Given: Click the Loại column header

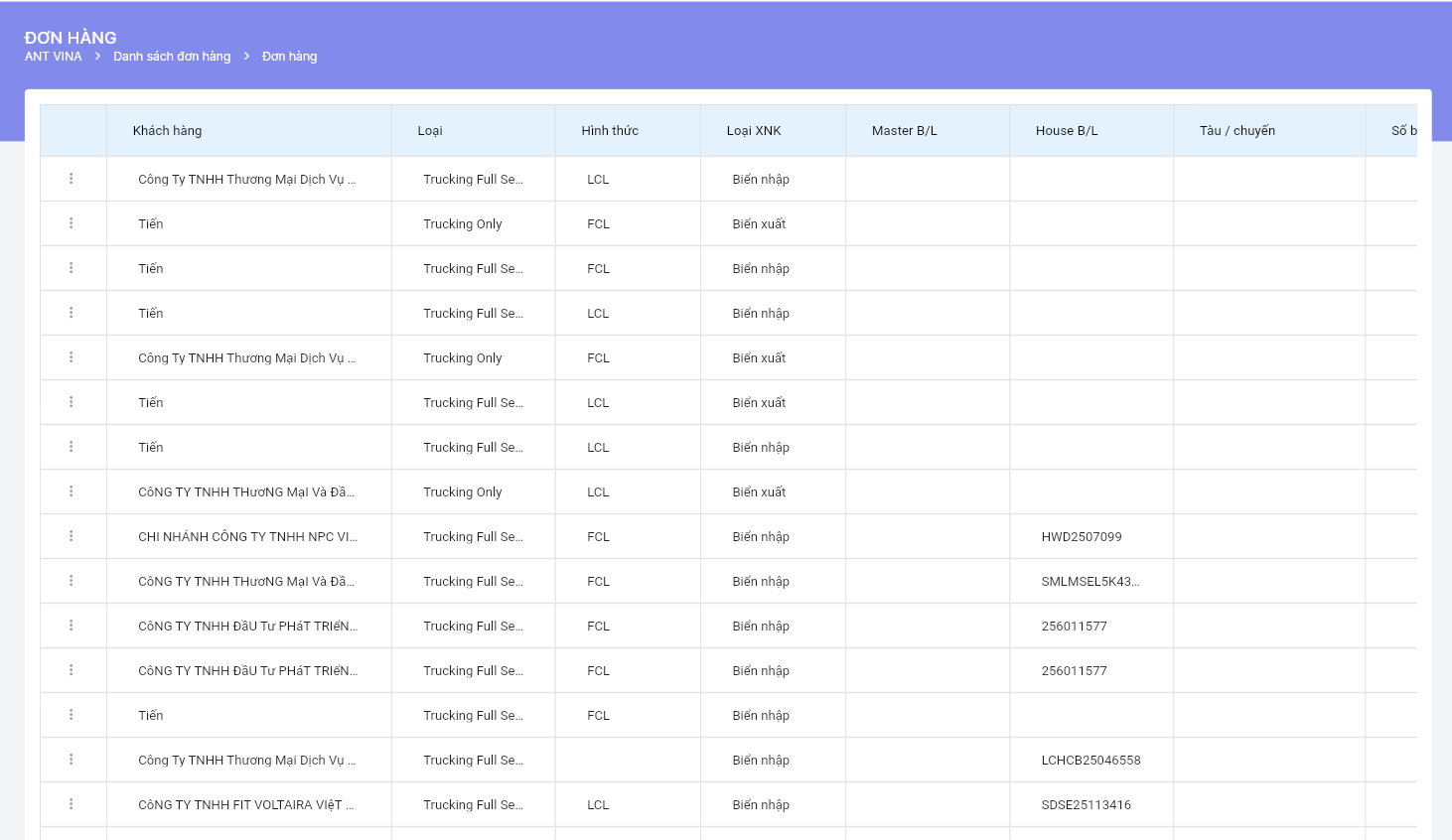Looking at the screenshot, I should pos(430,131).
